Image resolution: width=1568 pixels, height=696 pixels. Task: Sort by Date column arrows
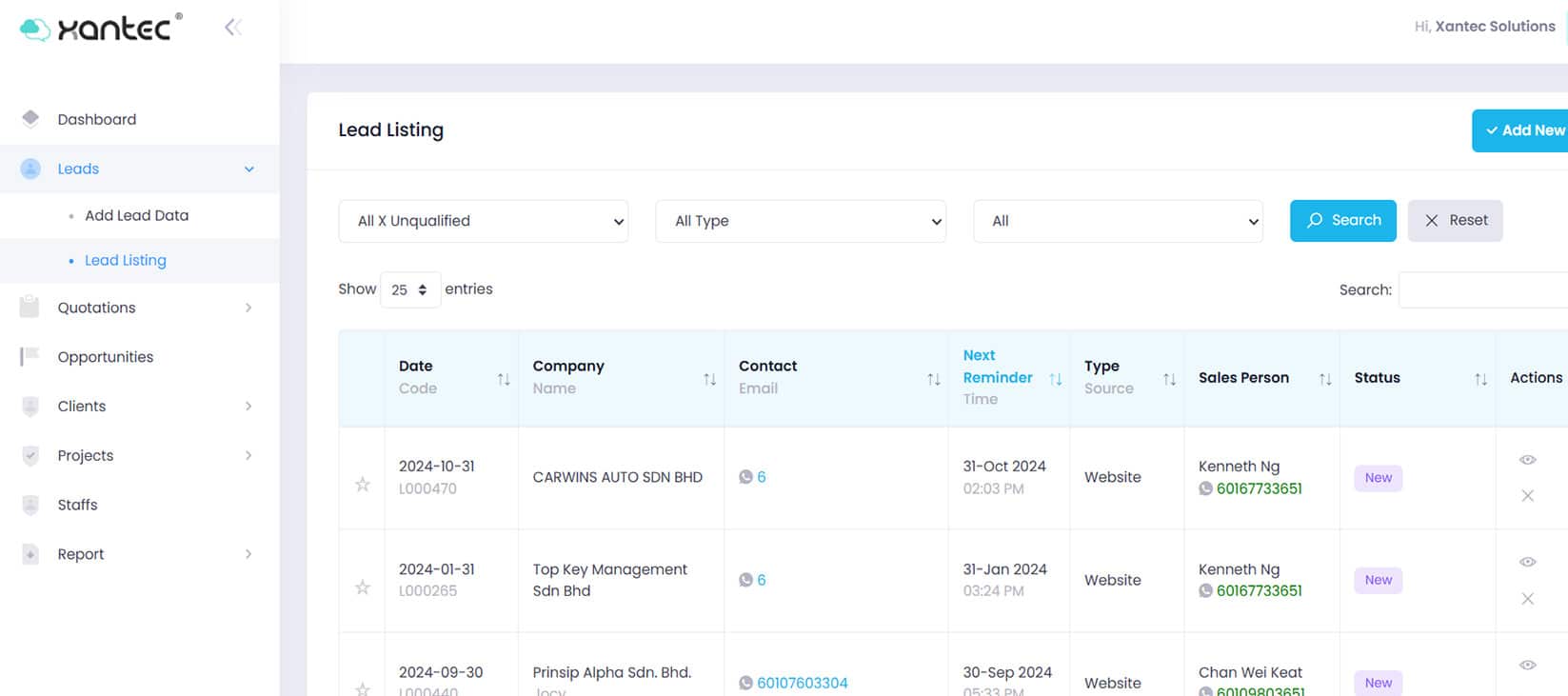(x=504, y=379)
